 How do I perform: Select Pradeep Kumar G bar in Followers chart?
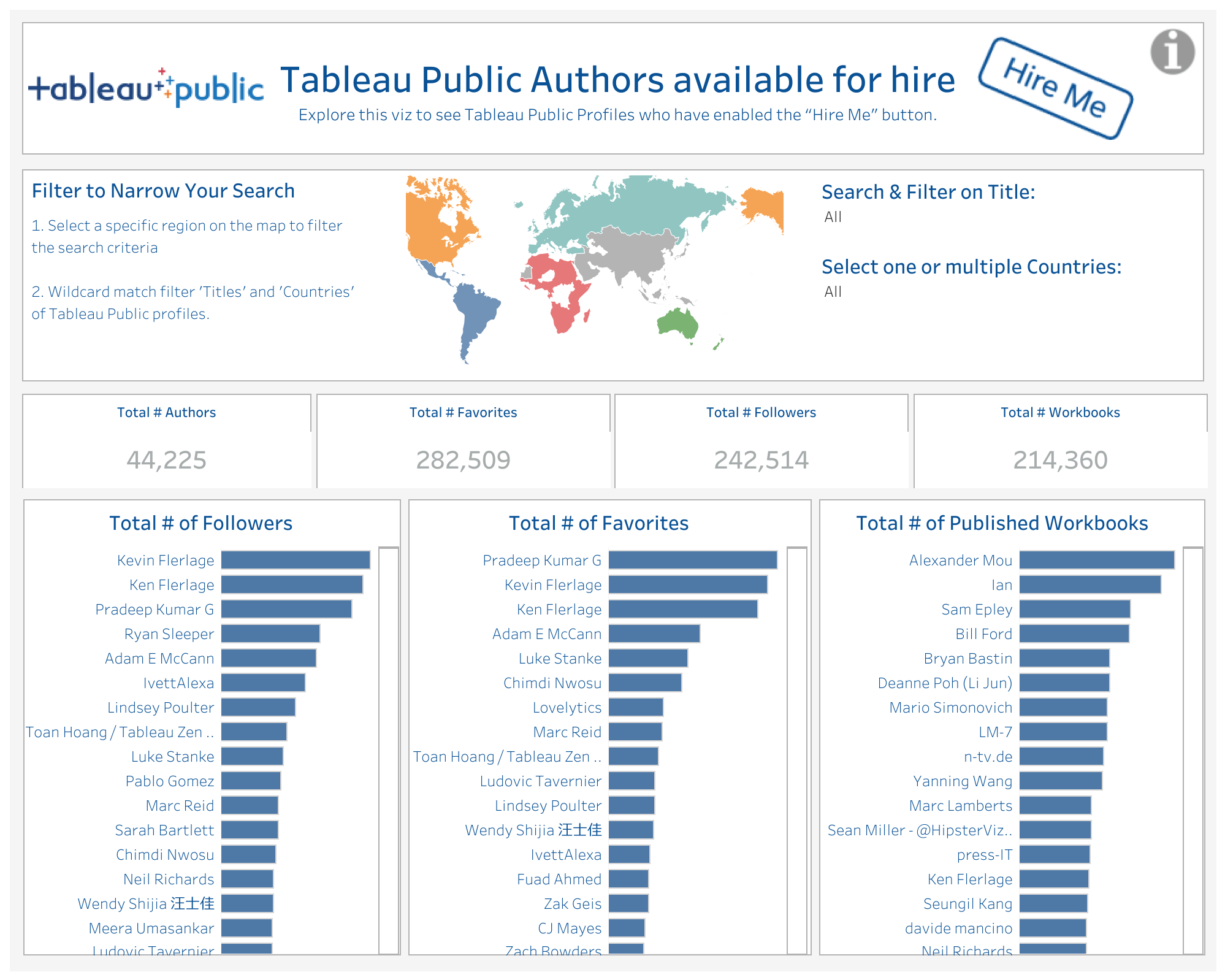tap(286, 609)
